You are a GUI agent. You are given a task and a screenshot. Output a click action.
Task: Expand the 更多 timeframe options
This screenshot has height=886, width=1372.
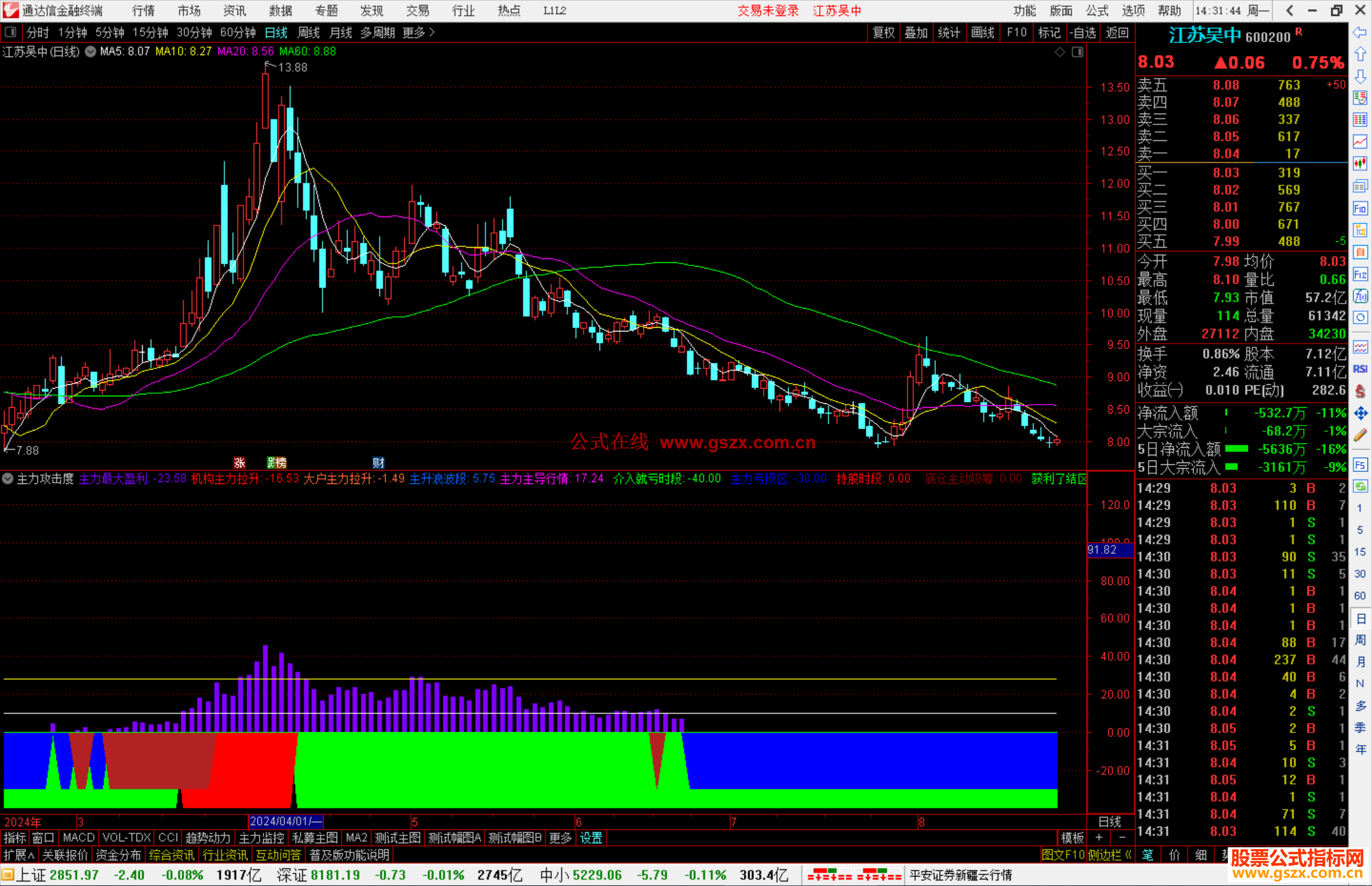[x=419, y=32]
